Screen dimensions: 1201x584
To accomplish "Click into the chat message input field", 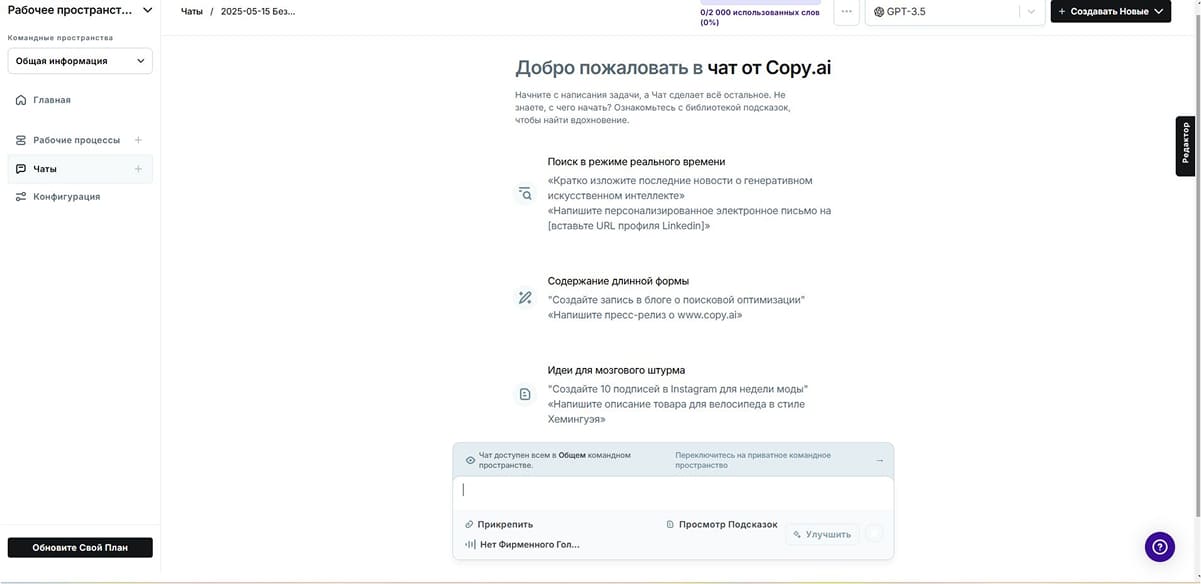I will click(673, 492).
